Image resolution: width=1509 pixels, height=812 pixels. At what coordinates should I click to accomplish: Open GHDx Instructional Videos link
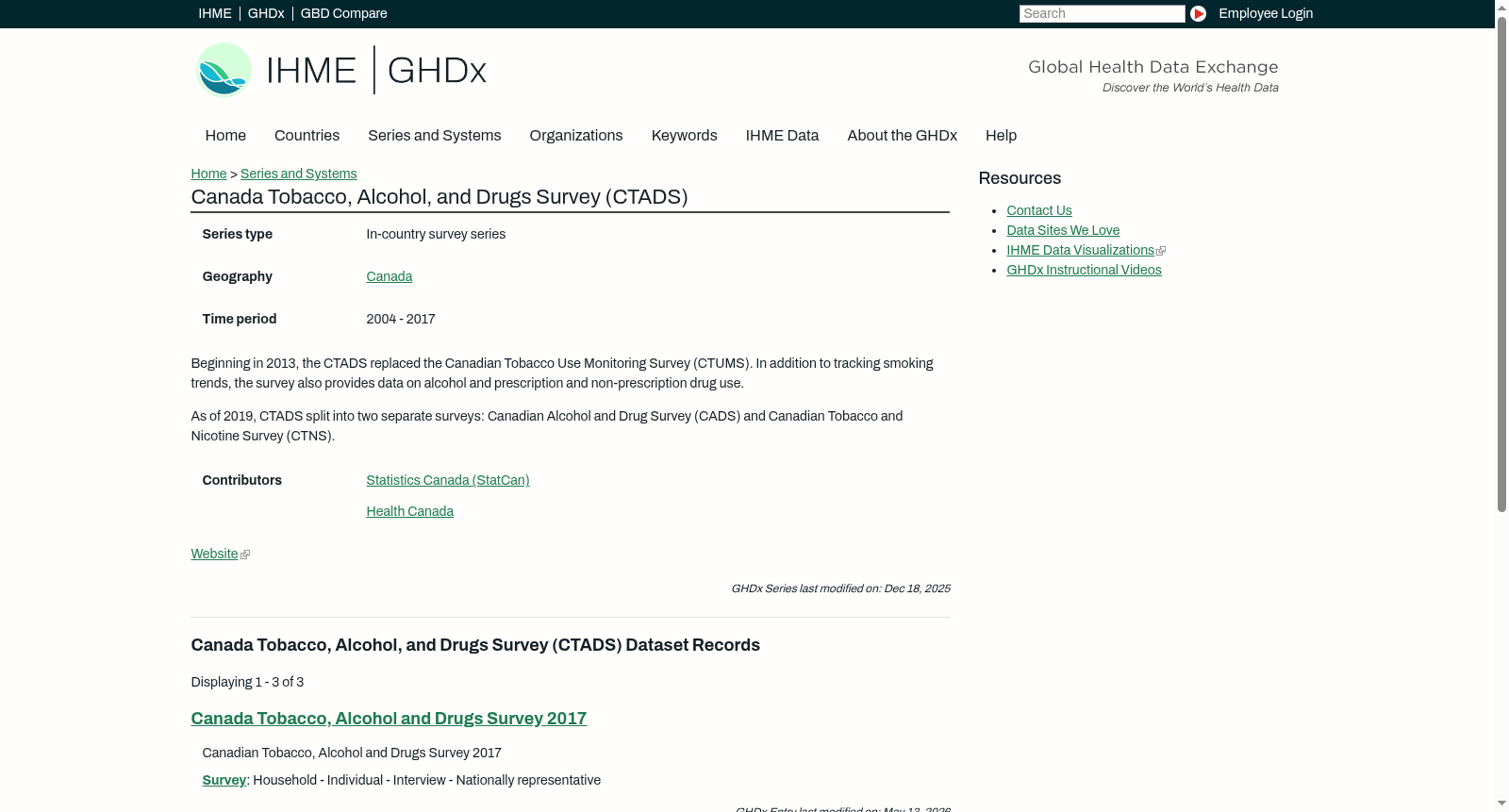point(1084,270)
